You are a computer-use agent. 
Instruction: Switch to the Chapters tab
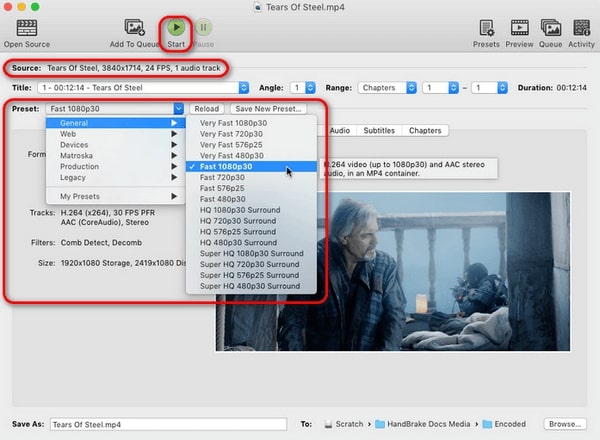pos(425,130)
